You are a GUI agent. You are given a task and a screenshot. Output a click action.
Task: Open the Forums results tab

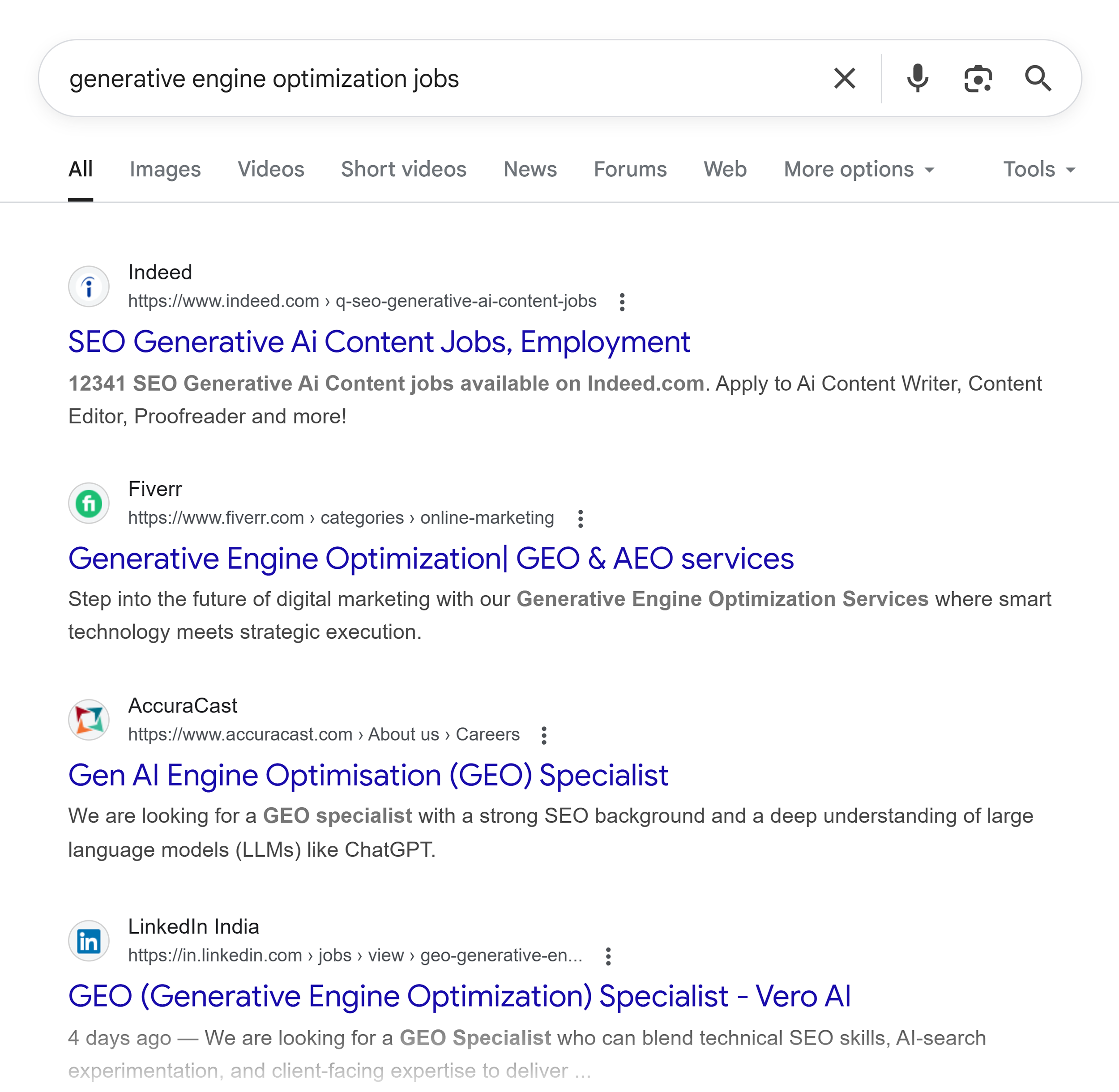pos(629,169)
